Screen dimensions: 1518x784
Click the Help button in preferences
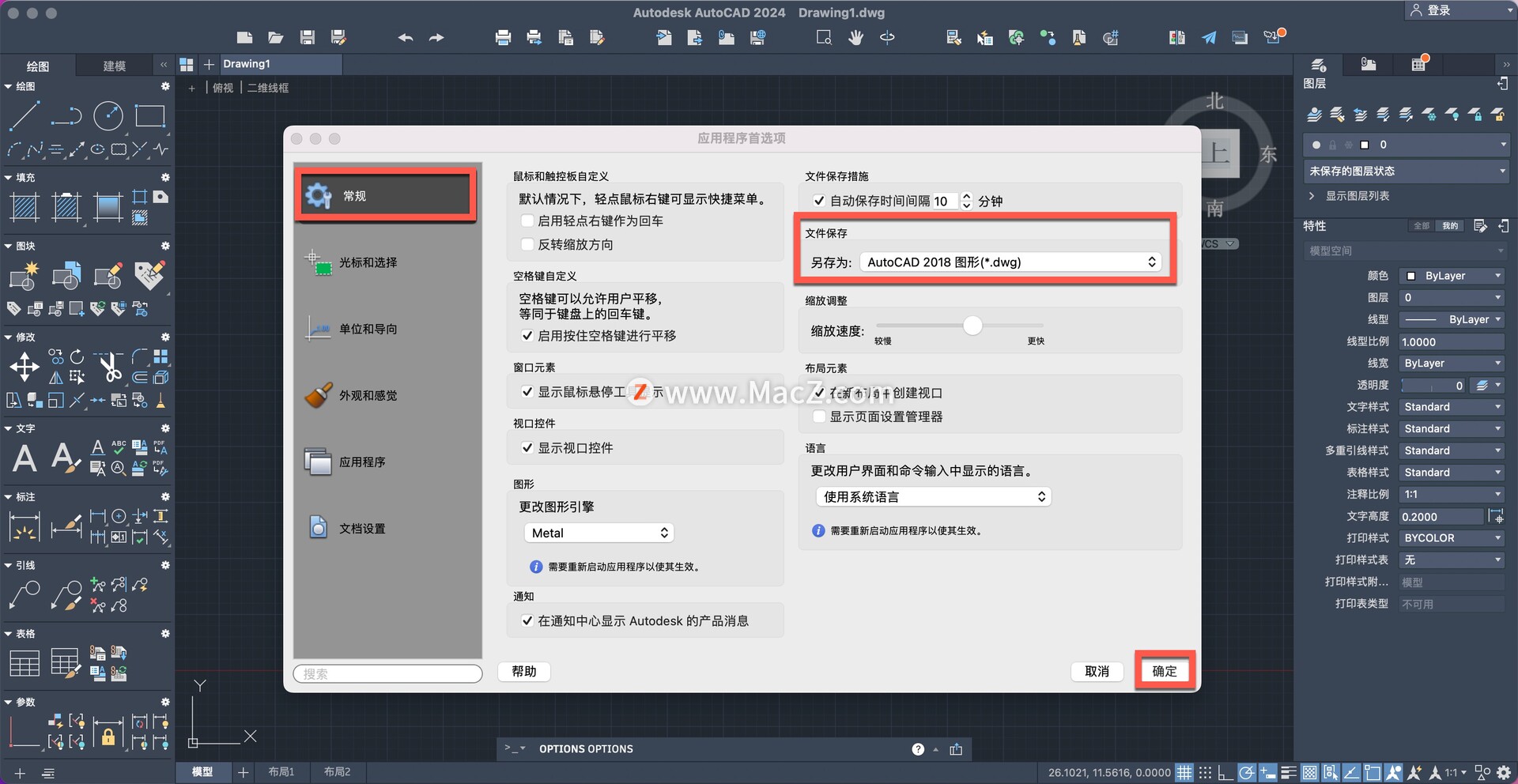[523, 671]
